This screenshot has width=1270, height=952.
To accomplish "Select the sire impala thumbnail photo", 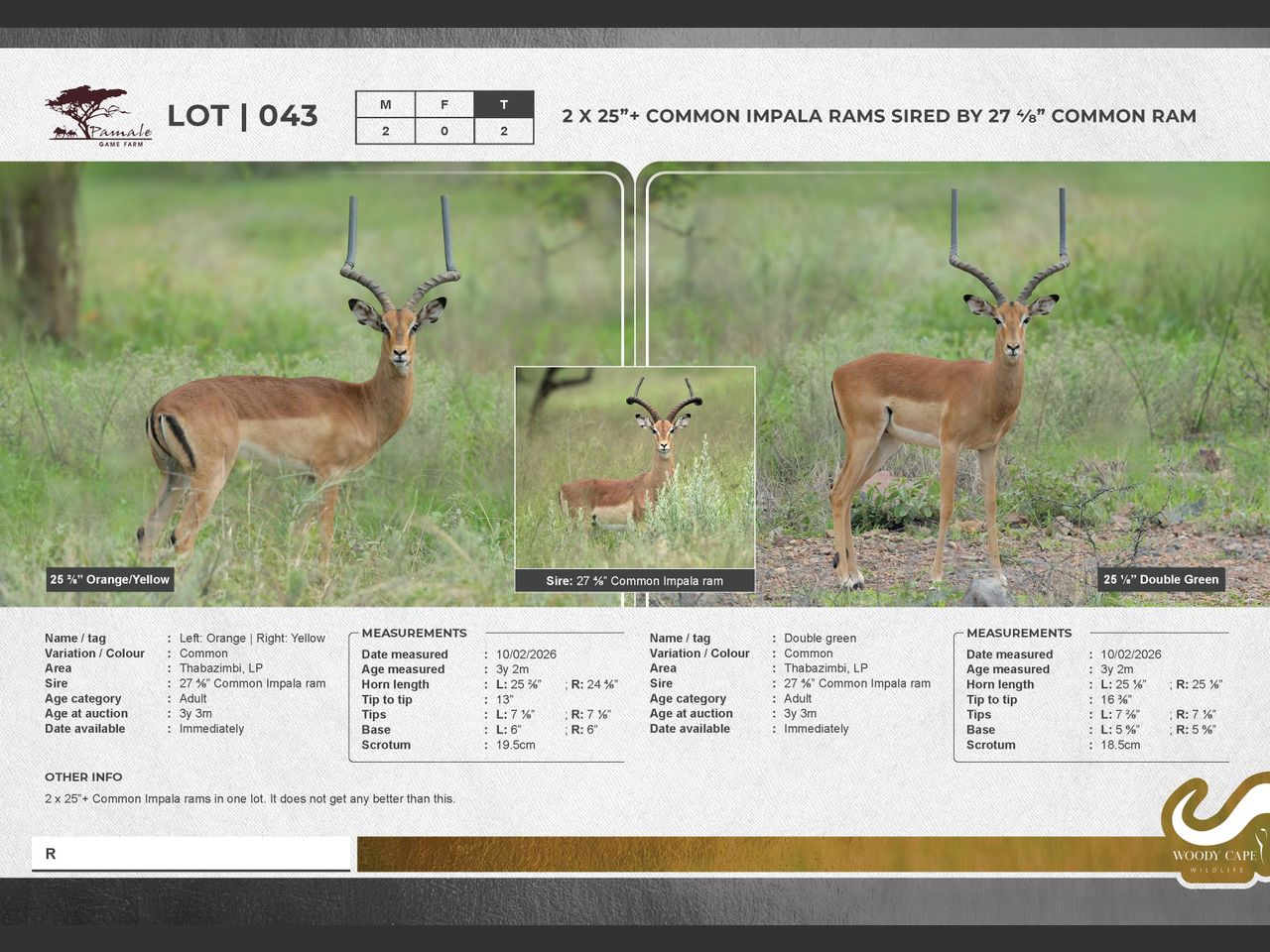I will [635, 468].
